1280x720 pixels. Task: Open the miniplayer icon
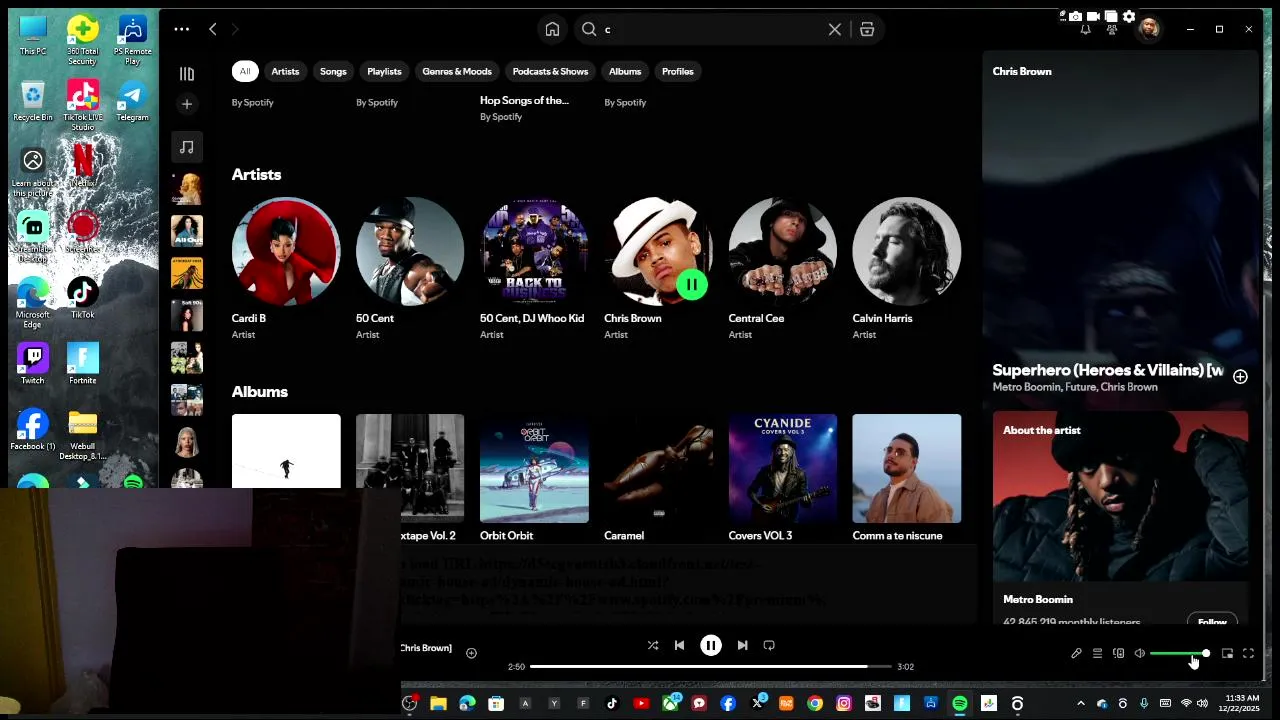[x=1227, y=654]
